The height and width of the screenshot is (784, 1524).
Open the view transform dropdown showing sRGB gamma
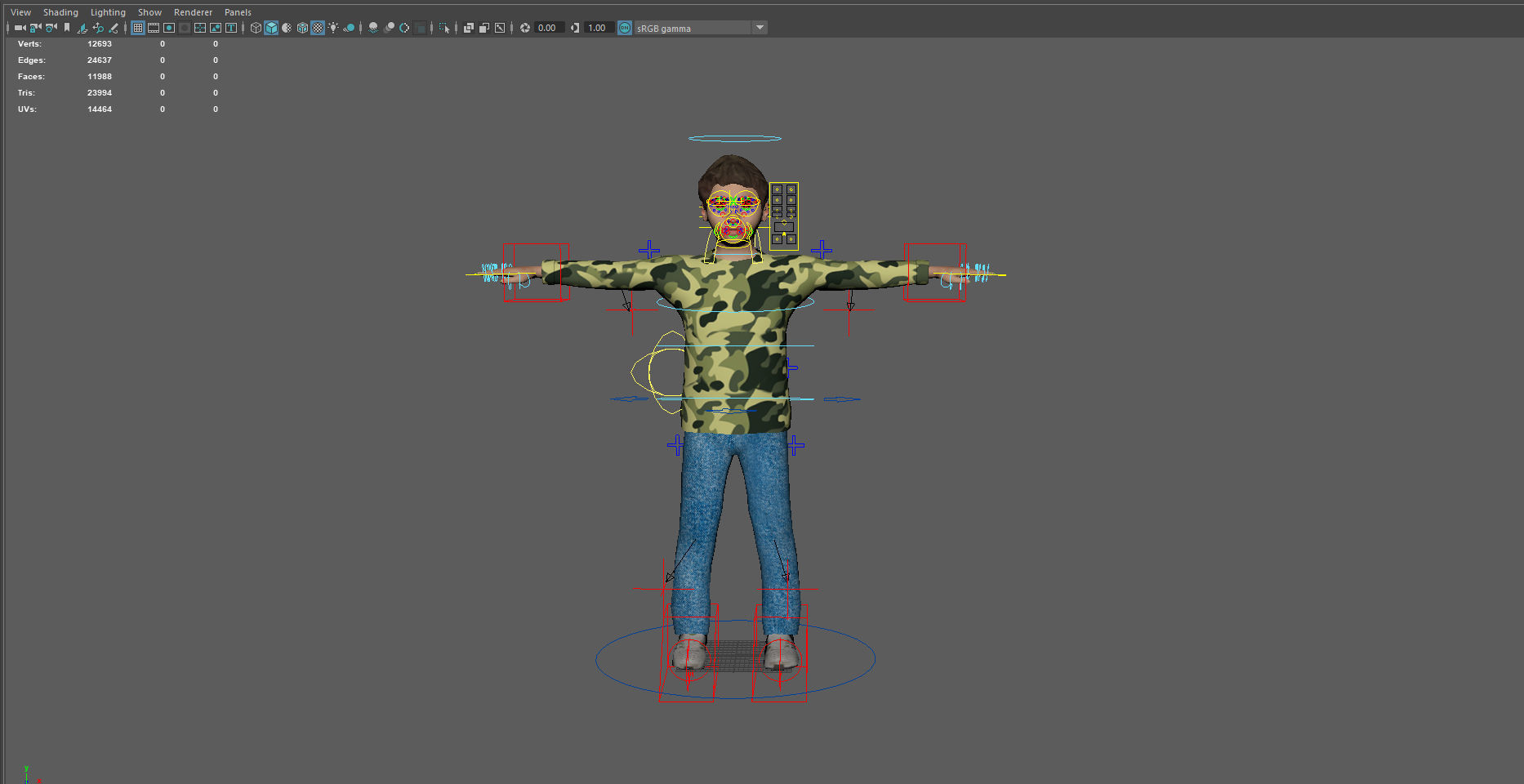[760, 27]
